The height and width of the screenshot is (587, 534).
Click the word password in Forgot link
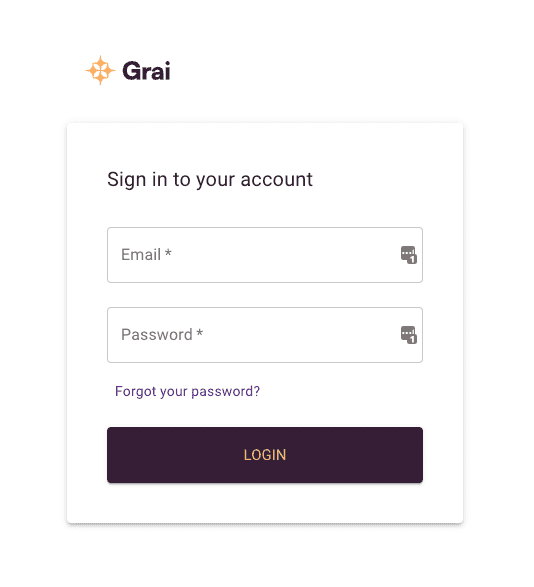click(222, 392)
